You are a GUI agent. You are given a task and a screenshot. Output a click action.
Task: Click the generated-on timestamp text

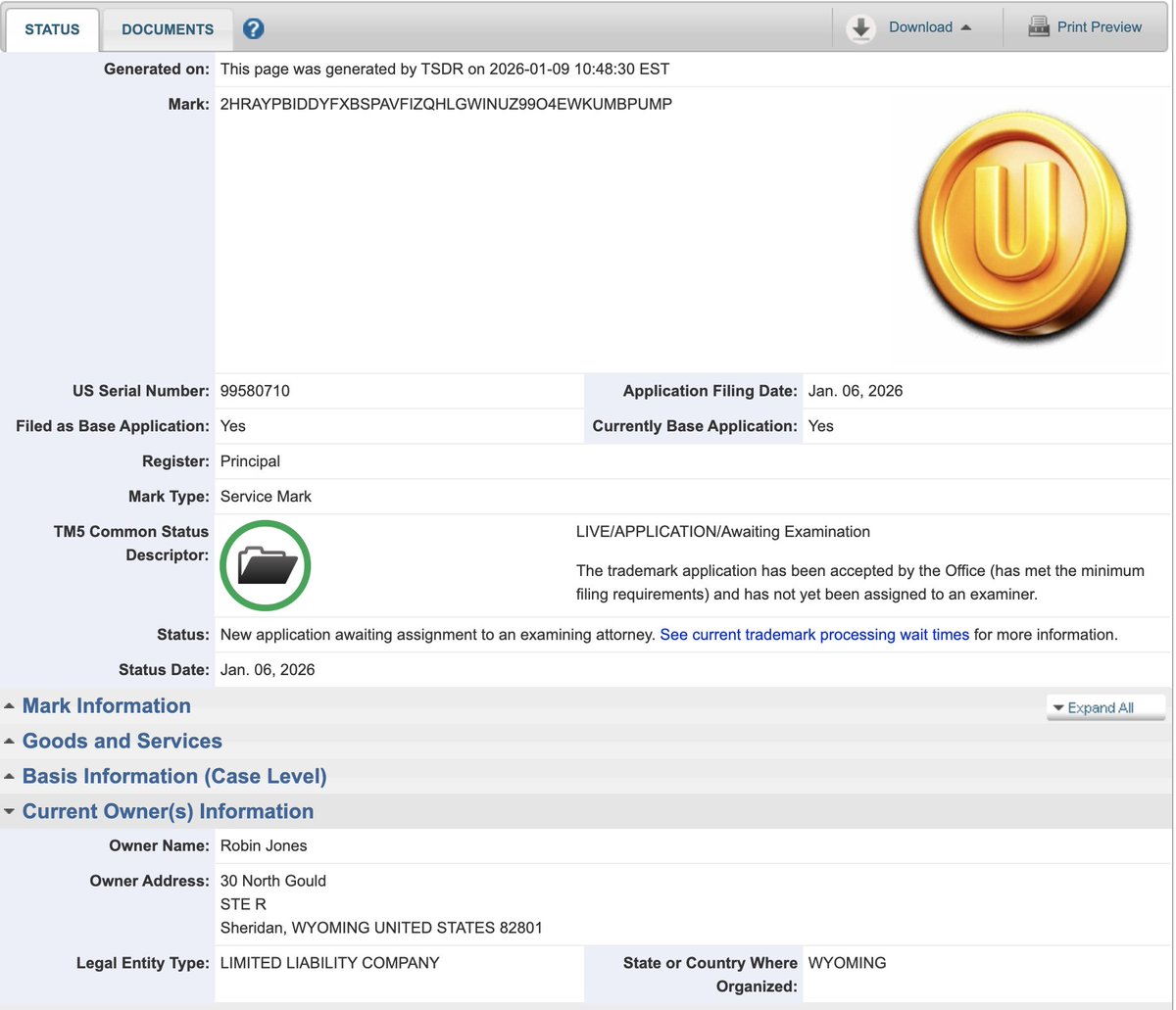click(x=445, y=70)
